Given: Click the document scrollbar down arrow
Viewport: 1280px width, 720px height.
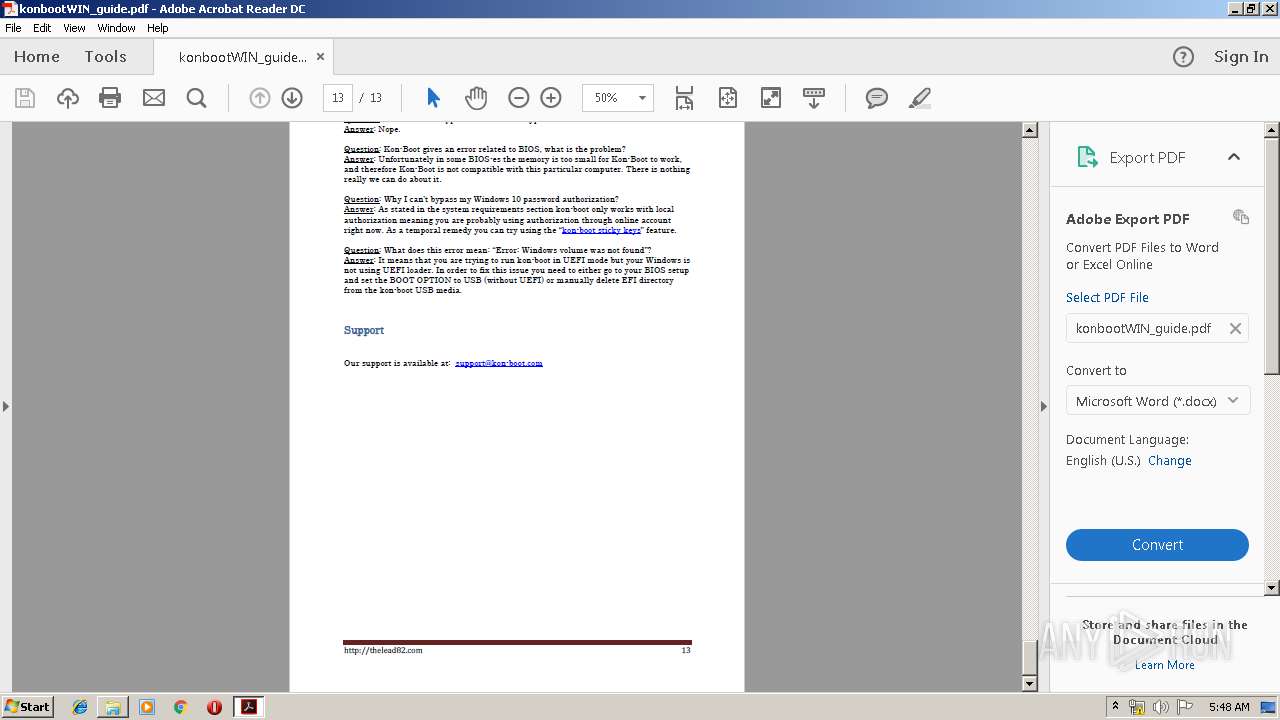Looking at the screenshot, I should (x=1030, y=684).
